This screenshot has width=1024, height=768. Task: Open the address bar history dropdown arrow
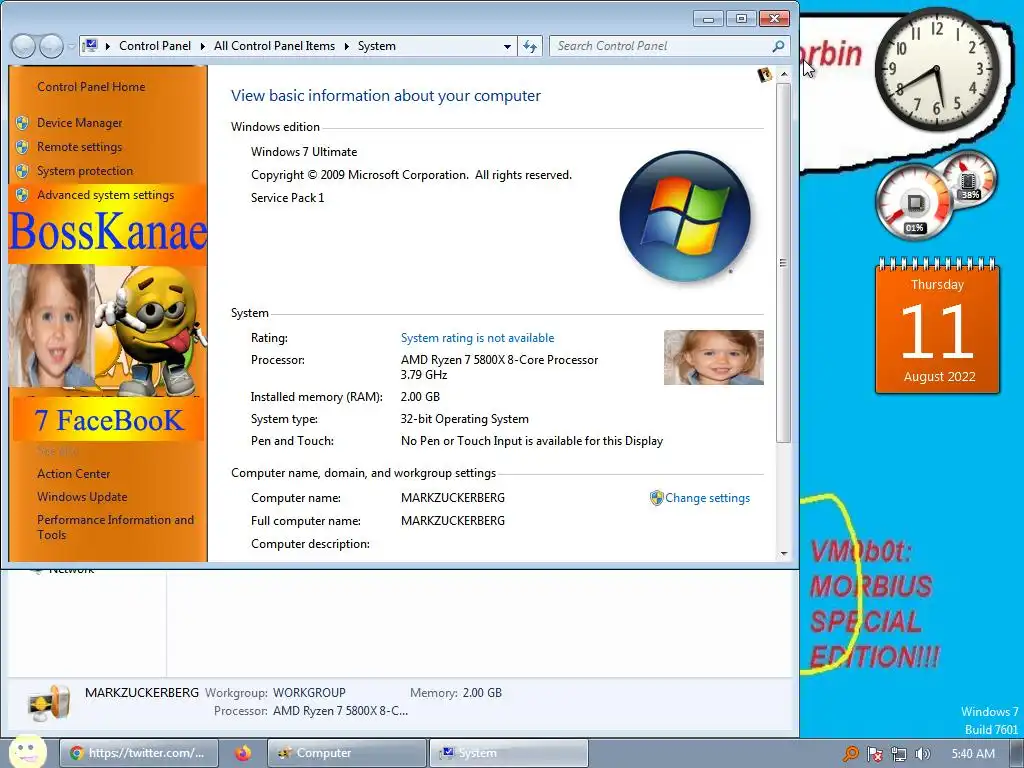507,46
